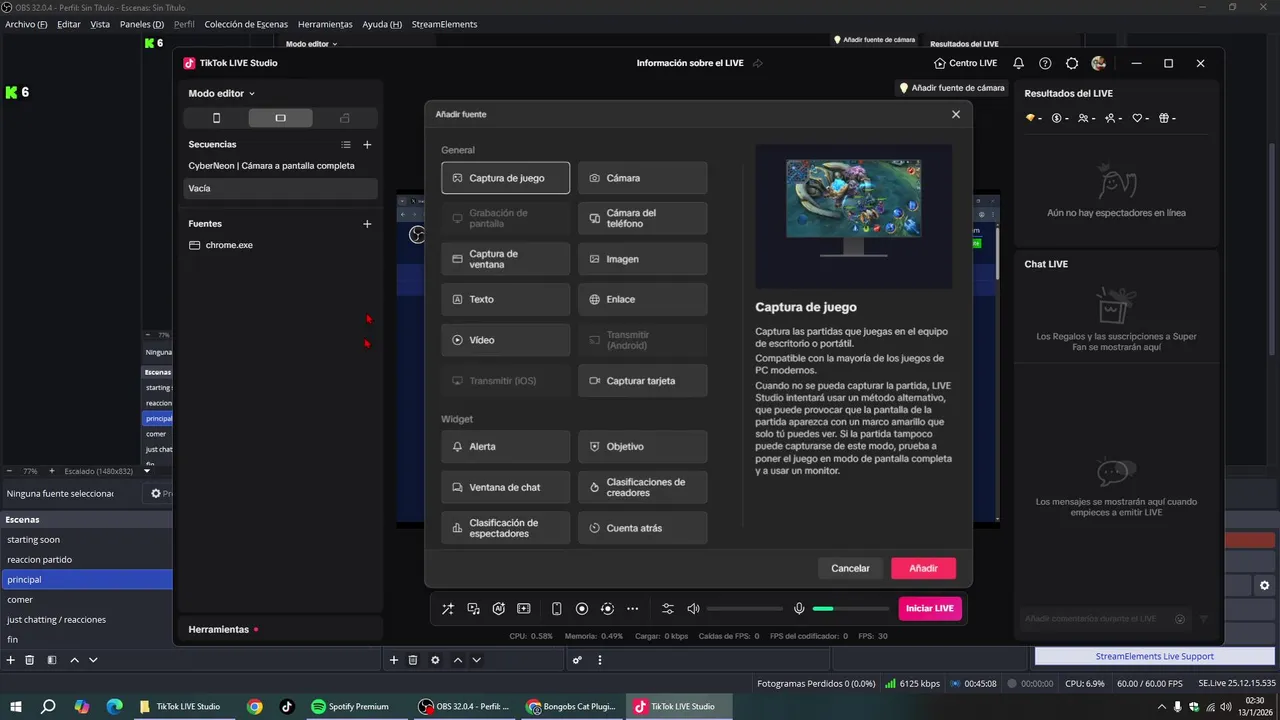Expand the new followers stat dropdown
Screen dimensions: 1280x720
coord(1115,118)
